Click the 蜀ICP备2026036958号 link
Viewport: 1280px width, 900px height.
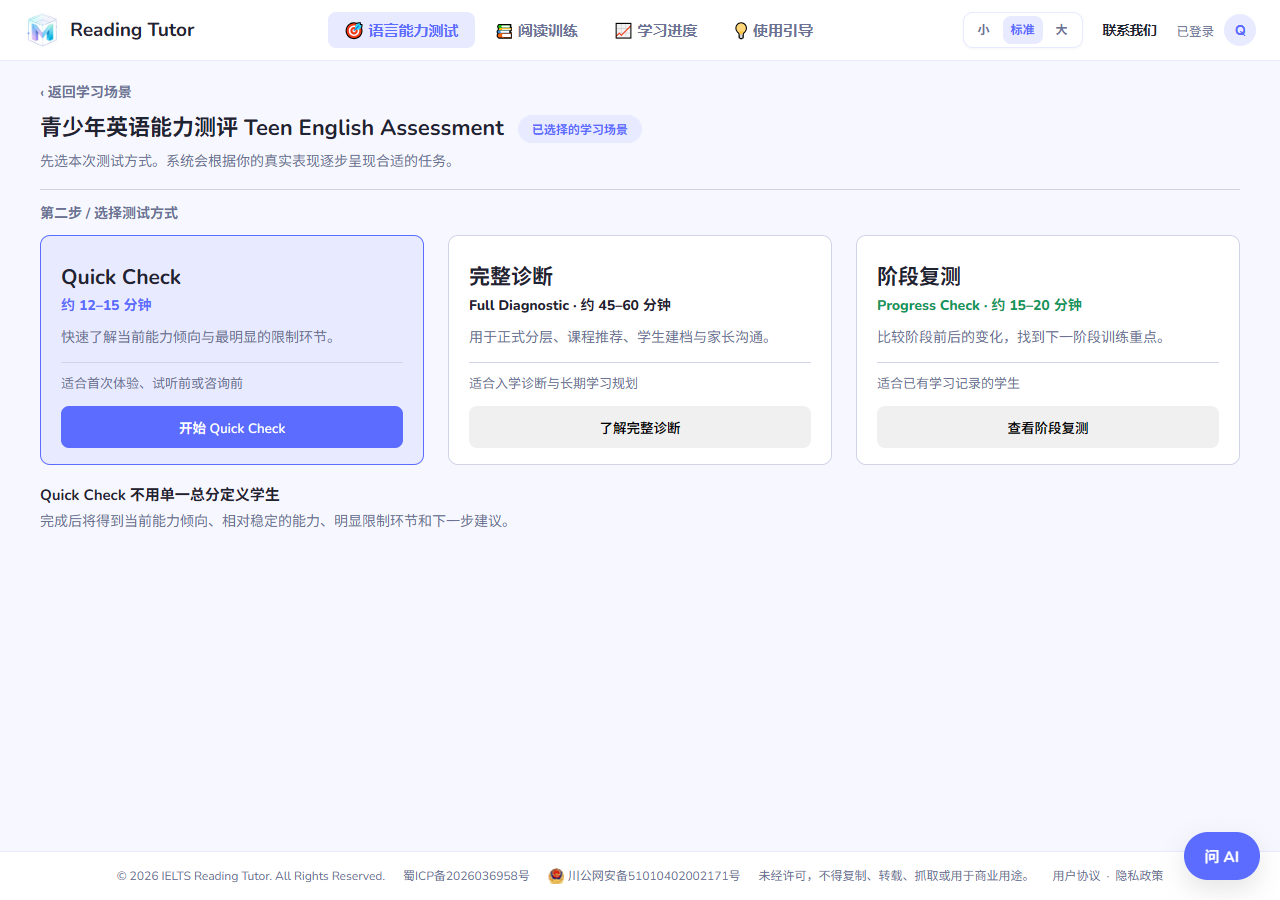(x=466, y=876)
